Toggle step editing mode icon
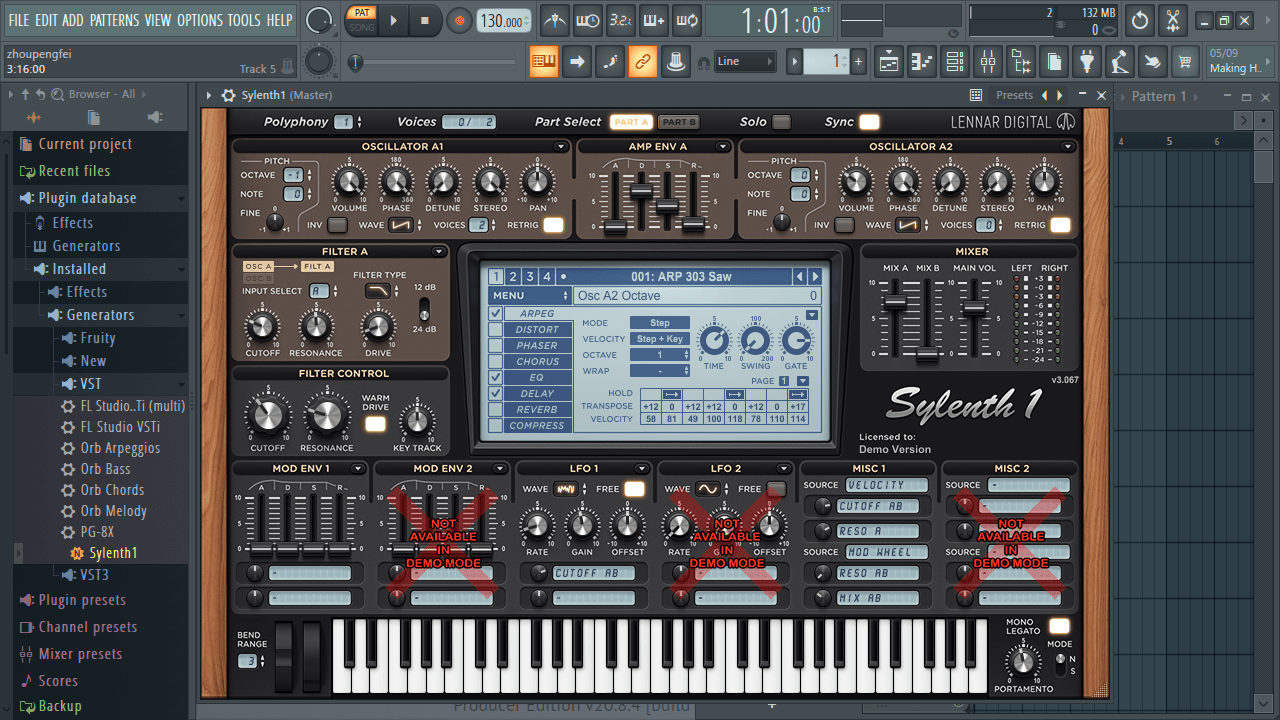The width and height of the screenshot is (1280, 720). 610,61
